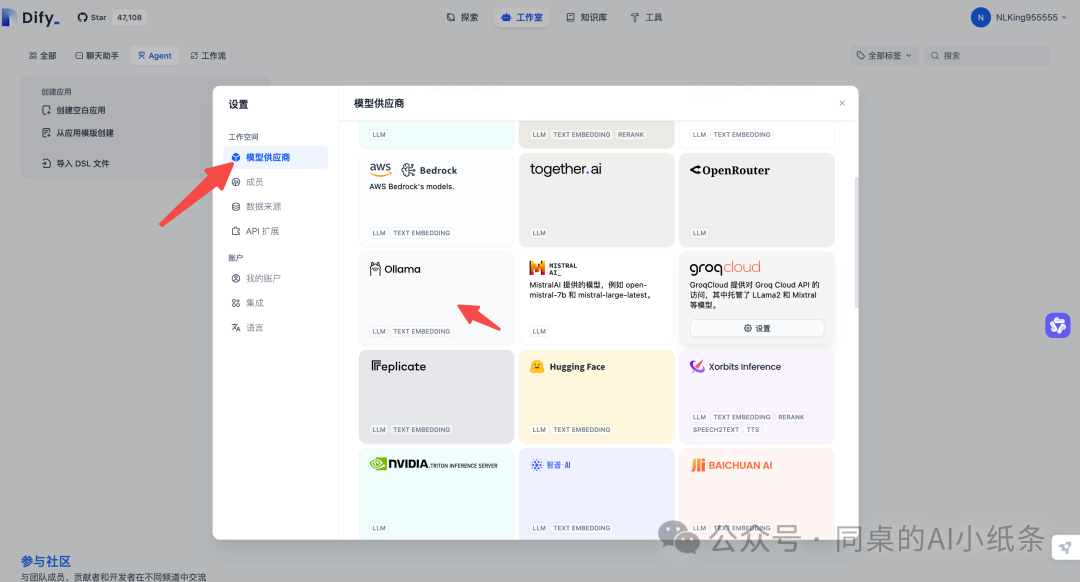
Task: Click the Mistral AI logo icon
Action: 537,268
